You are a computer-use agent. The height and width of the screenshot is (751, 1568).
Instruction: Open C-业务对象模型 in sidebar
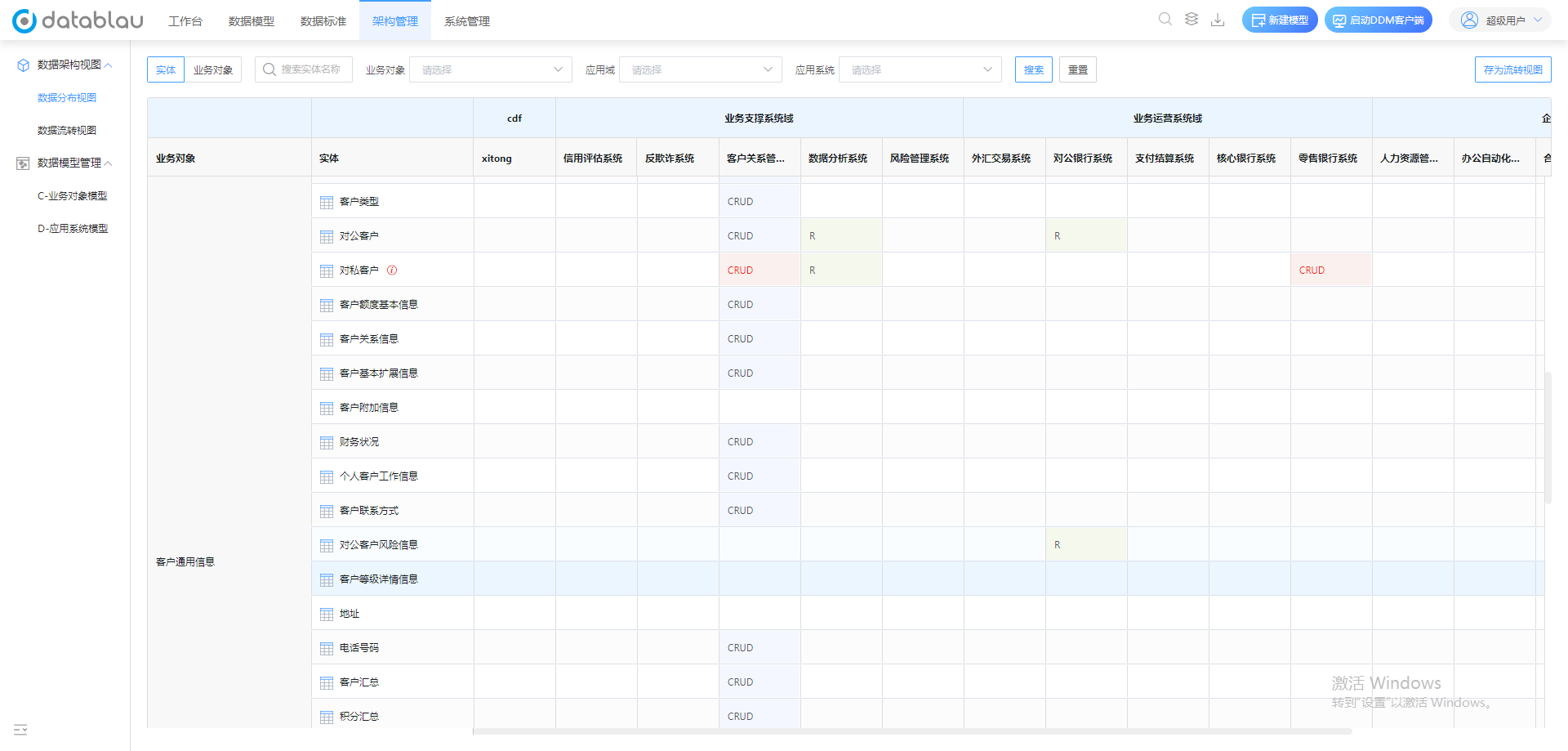coord(72,196)
